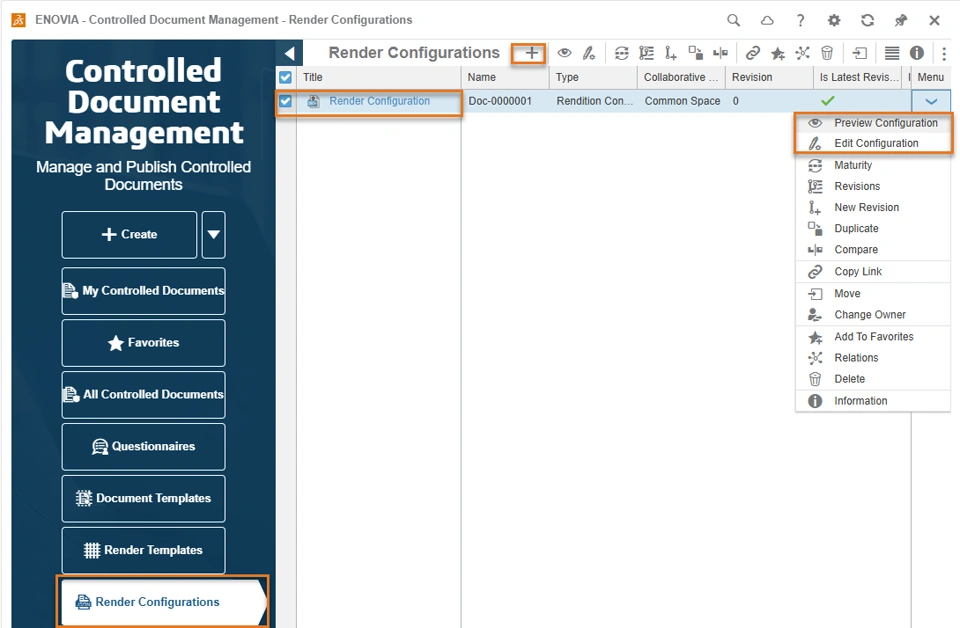Sort by the Name column header

(504, 77)
